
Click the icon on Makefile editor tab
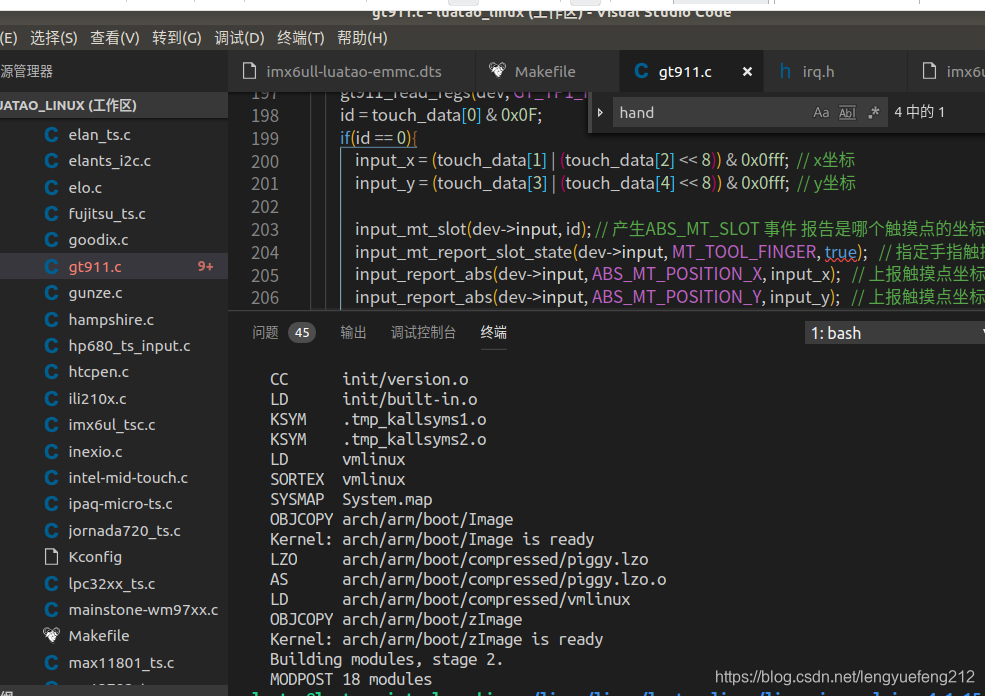pyautogui.click(x=497, y=70)
